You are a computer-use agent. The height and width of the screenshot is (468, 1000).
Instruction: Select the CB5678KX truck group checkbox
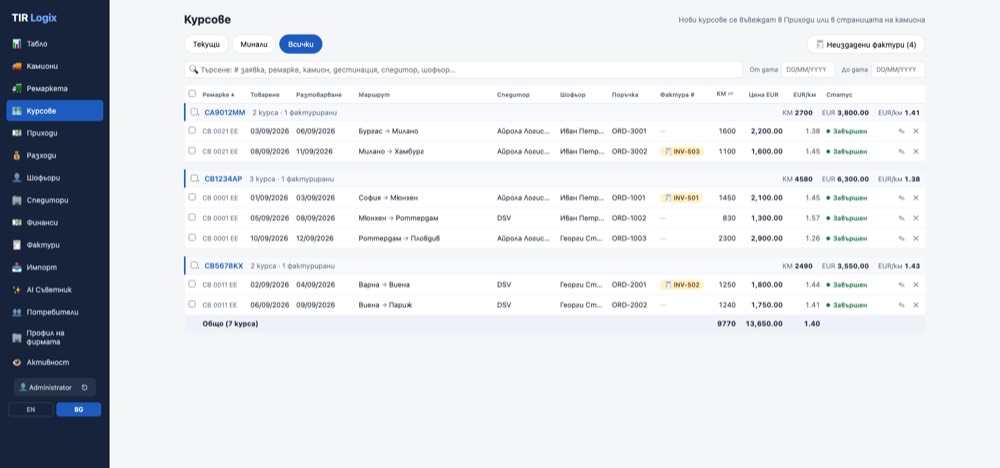pyautogui.click(x=195, y=265)
